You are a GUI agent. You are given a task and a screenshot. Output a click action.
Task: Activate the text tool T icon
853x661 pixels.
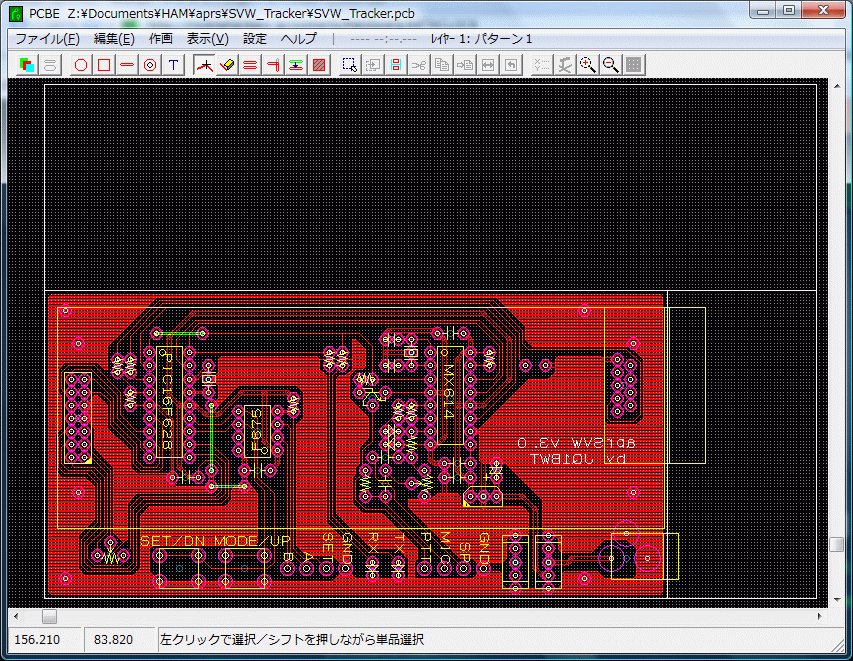[x=174, y=65]
